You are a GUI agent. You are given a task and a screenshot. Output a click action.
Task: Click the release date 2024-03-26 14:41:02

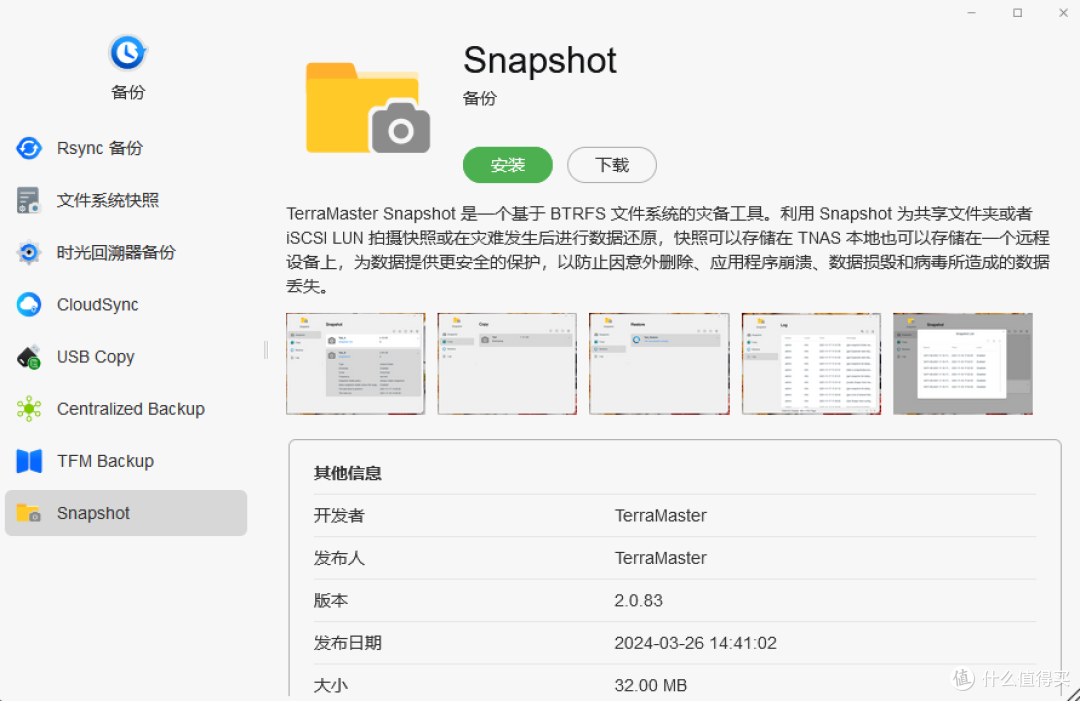point(696,643)
